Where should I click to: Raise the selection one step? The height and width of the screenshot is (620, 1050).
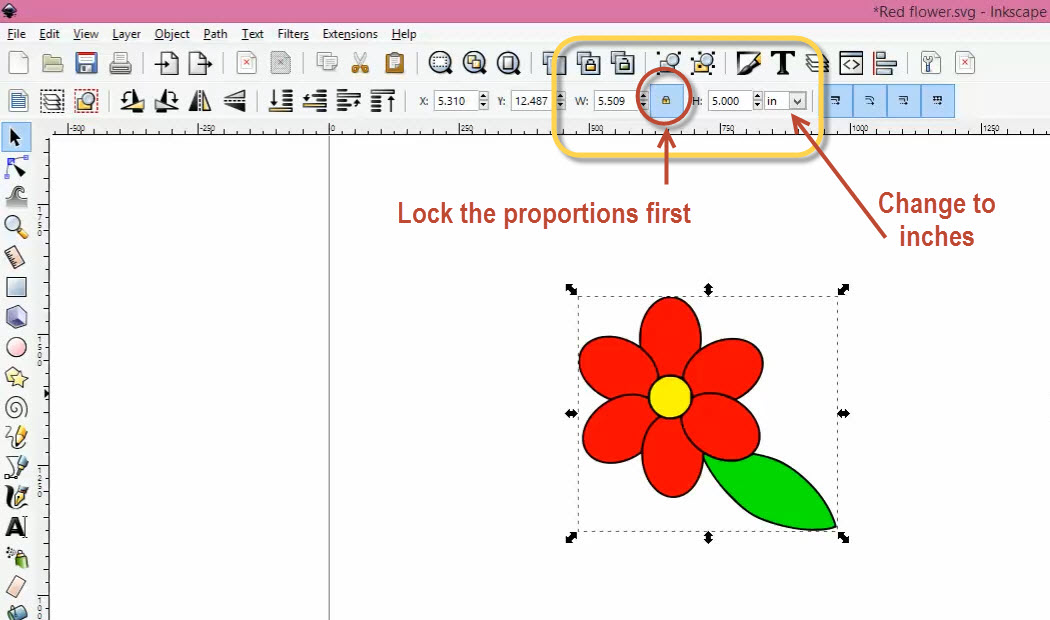(x=348, y=101)
